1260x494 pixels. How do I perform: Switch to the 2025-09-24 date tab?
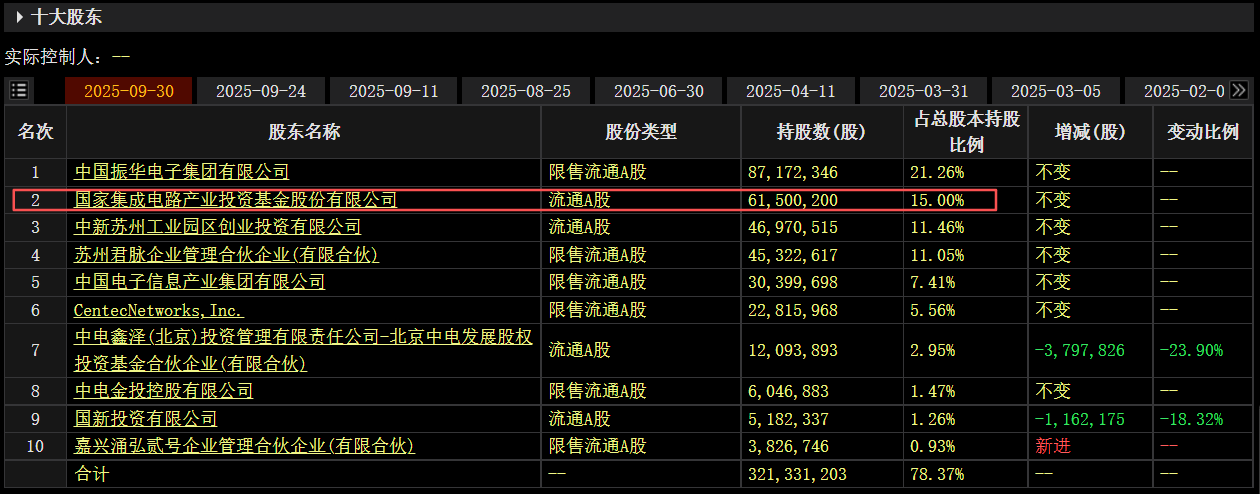pyautogui.click(x=261, y=91)
